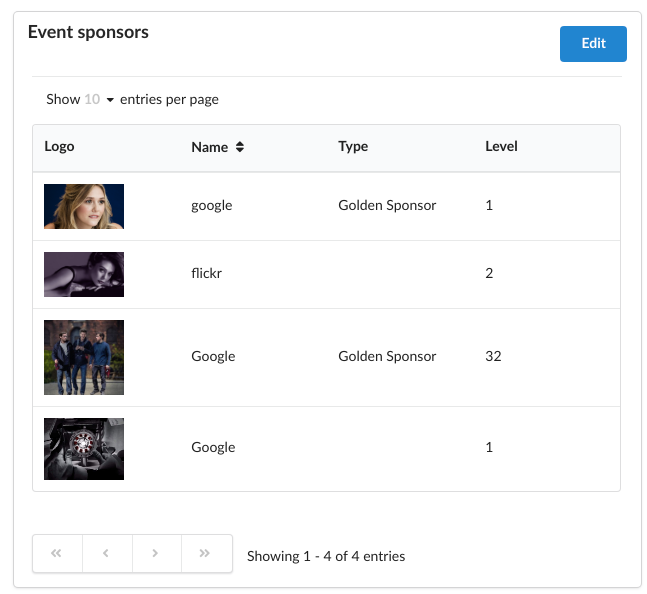Open the arc reactor logo thumbnail
This screenshot has height=594, width=647.
click(x=84, y=449)
